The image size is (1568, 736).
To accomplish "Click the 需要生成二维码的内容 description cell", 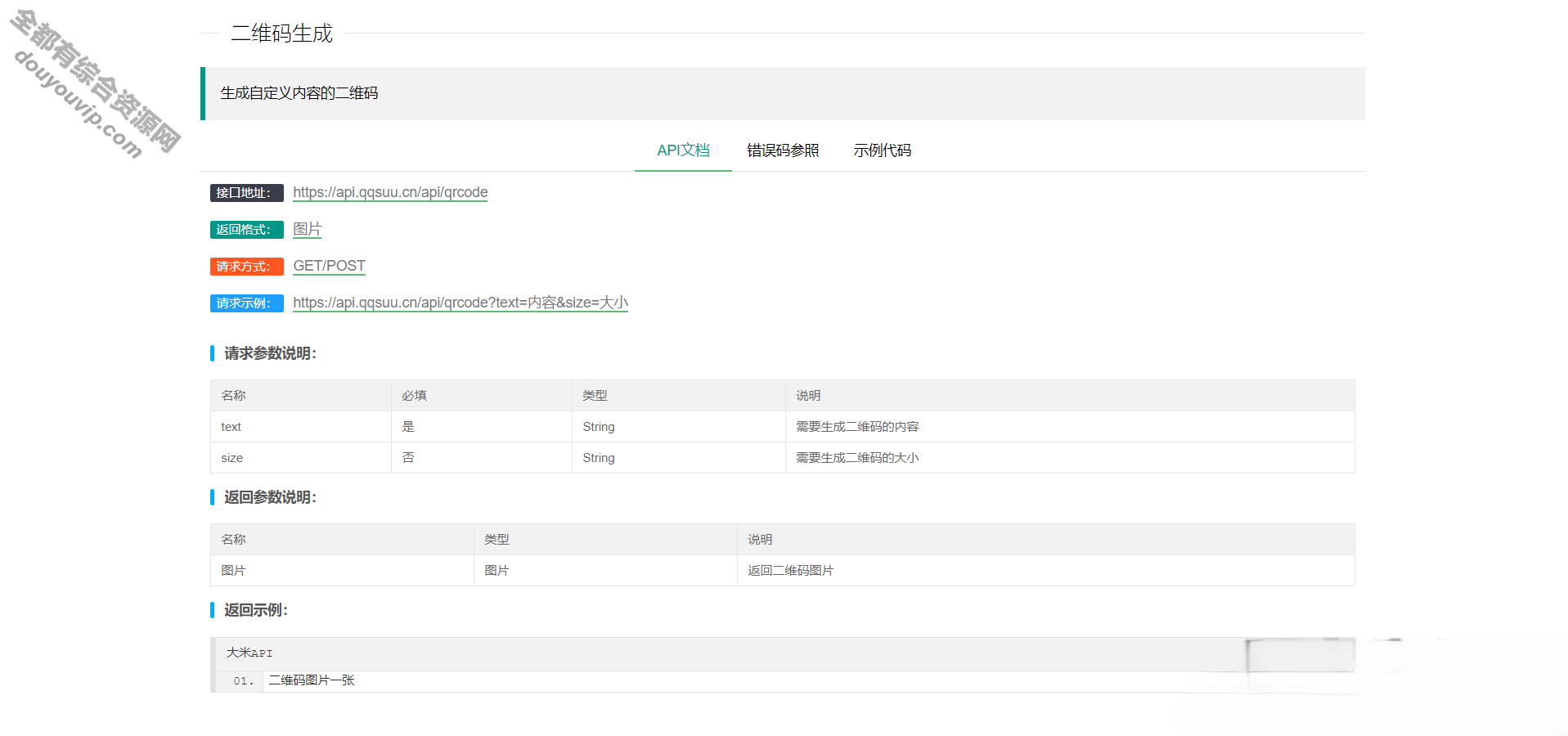I will point(1070,427).
